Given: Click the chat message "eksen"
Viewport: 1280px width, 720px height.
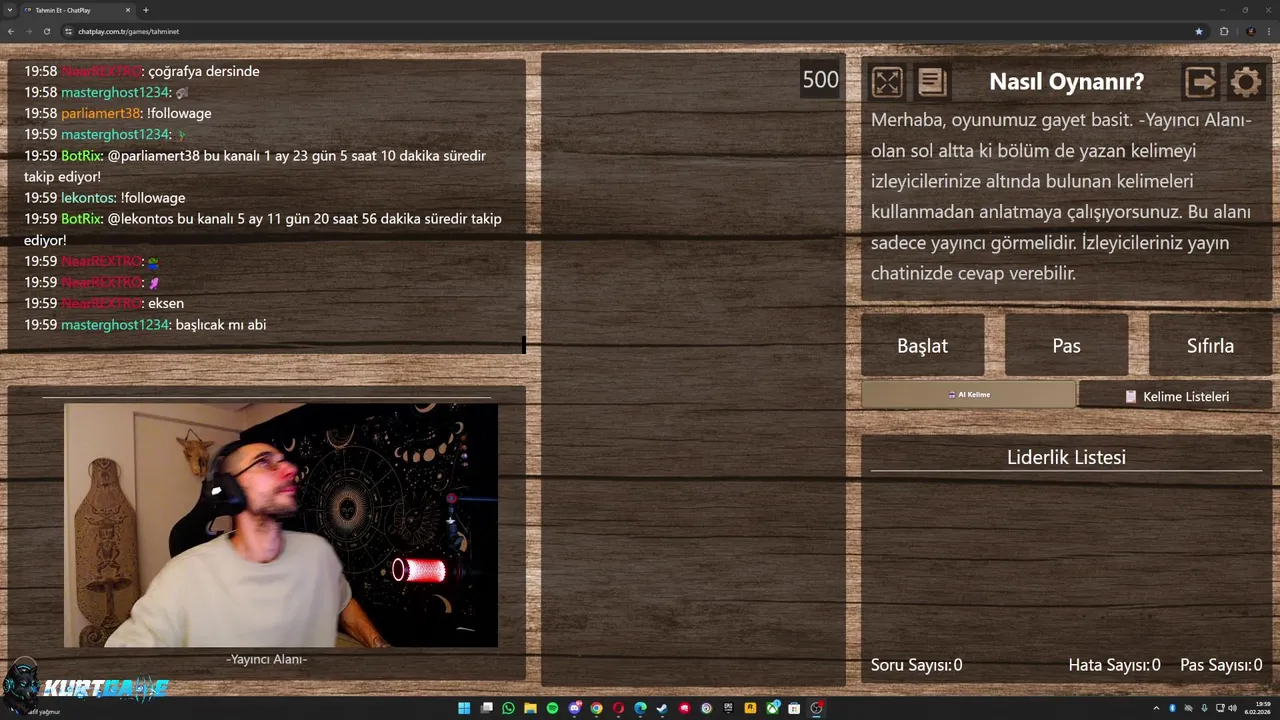Looking at the screenshot, I should coord(166,303).
